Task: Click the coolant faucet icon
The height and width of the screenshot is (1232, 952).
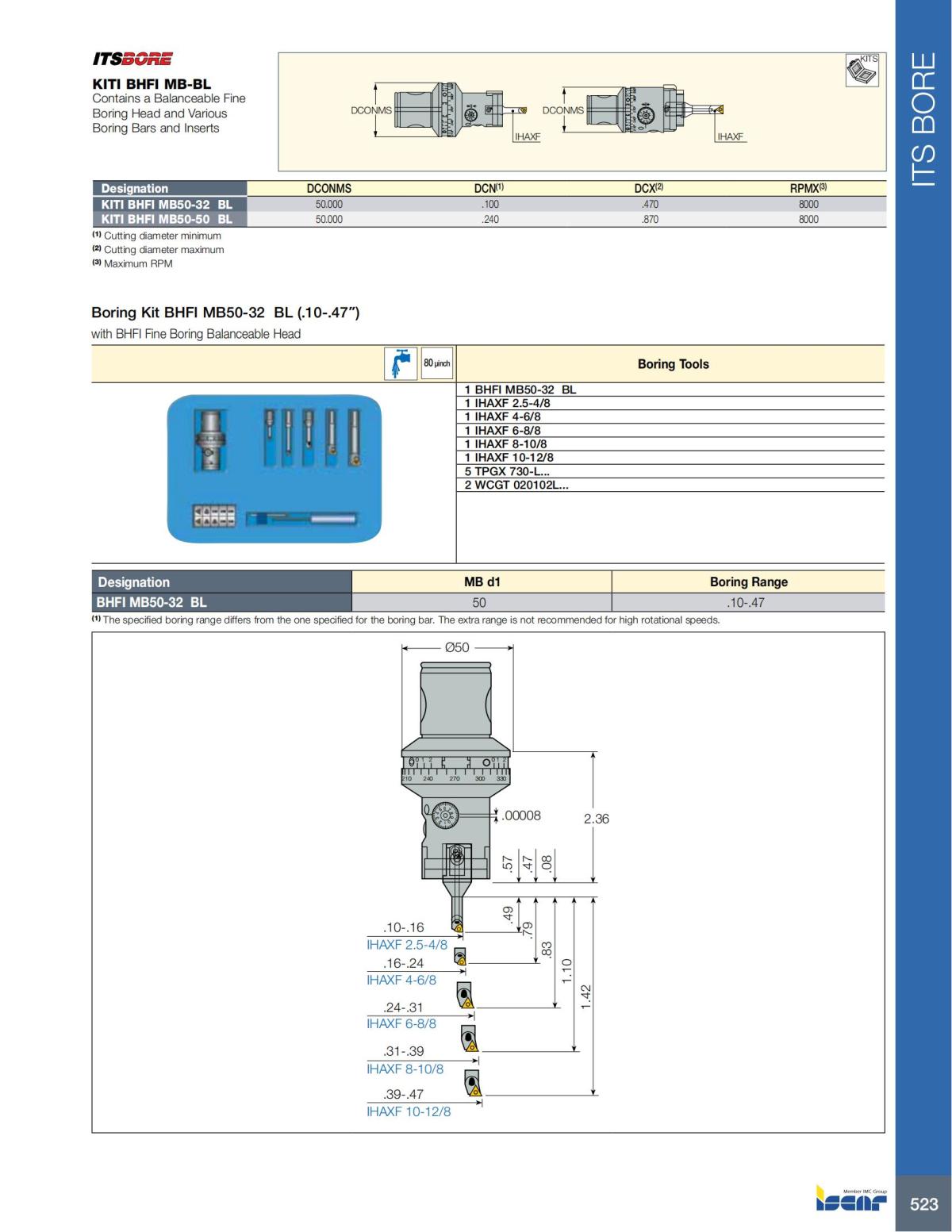Action: [x=401, y=363]
